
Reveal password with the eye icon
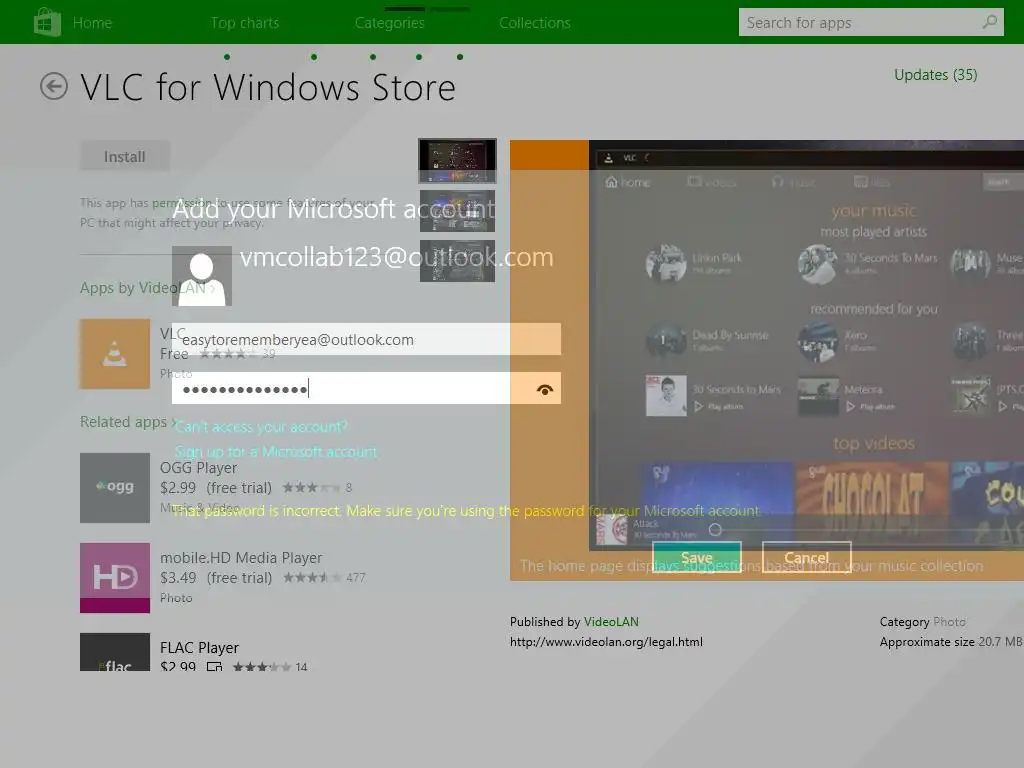point(545,390)
